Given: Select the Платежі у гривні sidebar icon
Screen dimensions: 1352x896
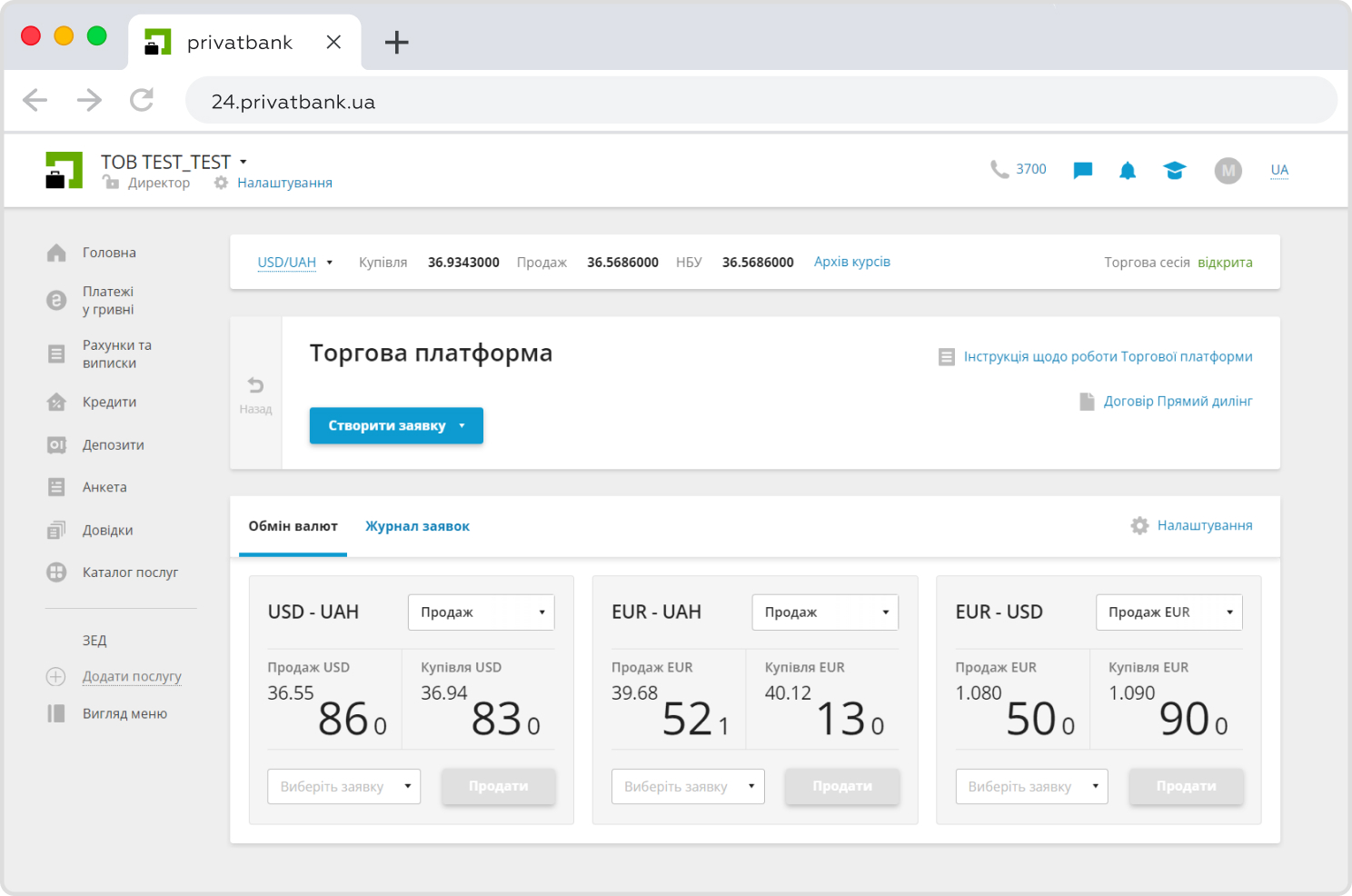Looking at the screenshot, I should pyautogui.click(x=56, y=300).
